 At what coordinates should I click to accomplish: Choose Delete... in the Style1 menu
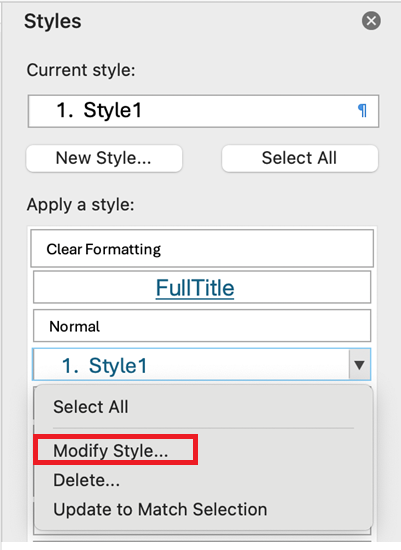pyautogui.click(x=86, y=480)
